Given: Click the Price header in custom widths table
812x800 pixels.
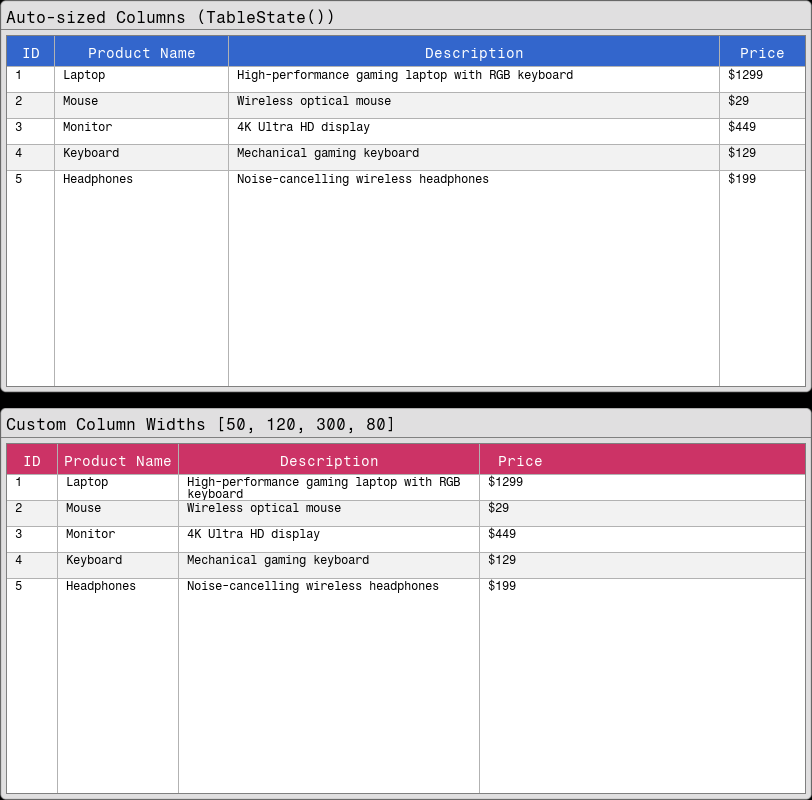Looking at the screenshot, I should [520, 460].
